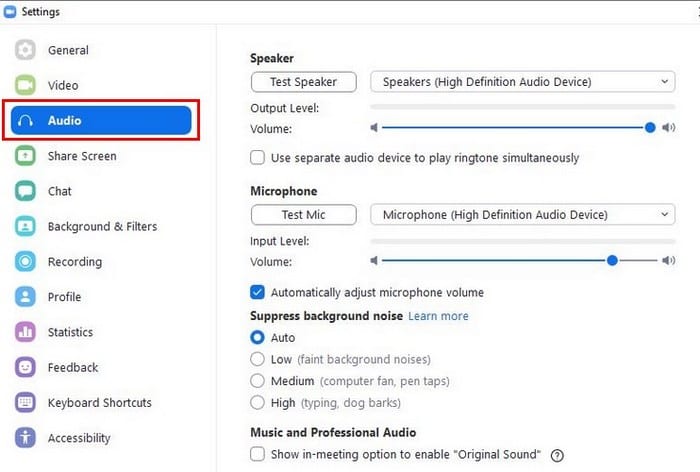The height and width of the screenshot is (472, 700).
Task: Click the Feedback smiley icon
Action: 25,367
